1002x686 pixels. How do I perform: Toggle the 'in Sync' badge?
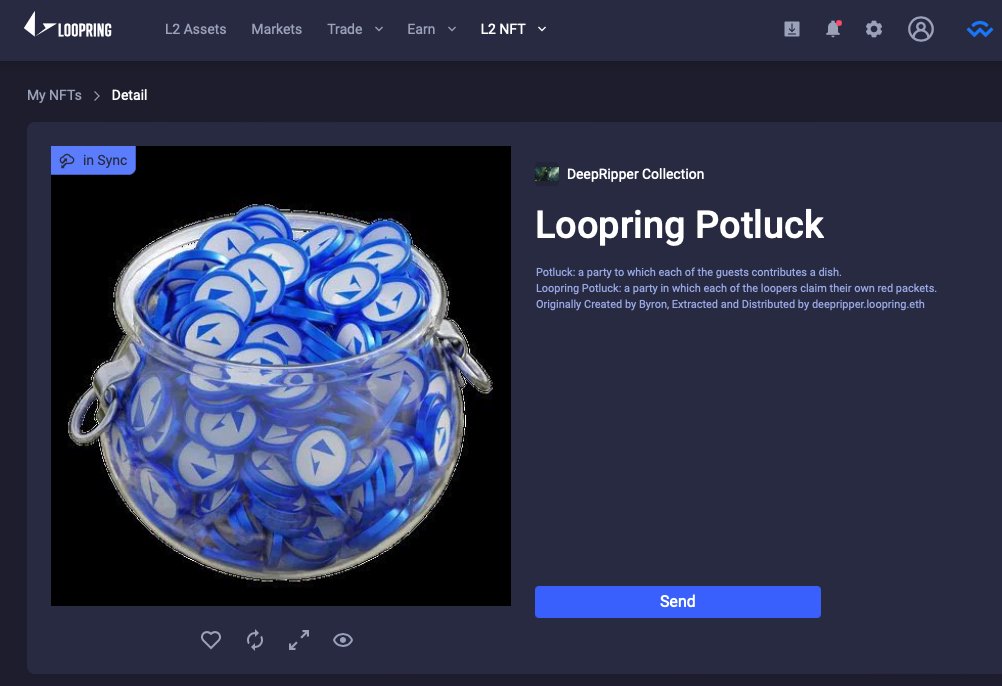(x=93, y=160)
